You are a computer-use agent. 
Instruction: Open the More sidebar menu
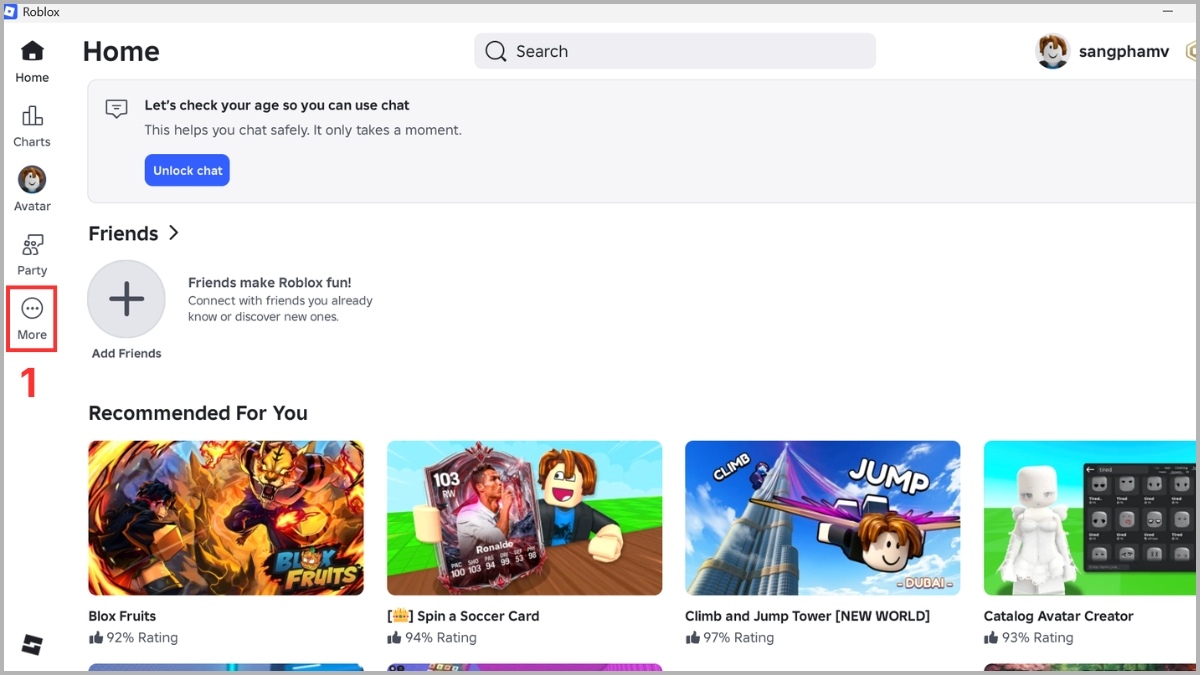(32, 319)
